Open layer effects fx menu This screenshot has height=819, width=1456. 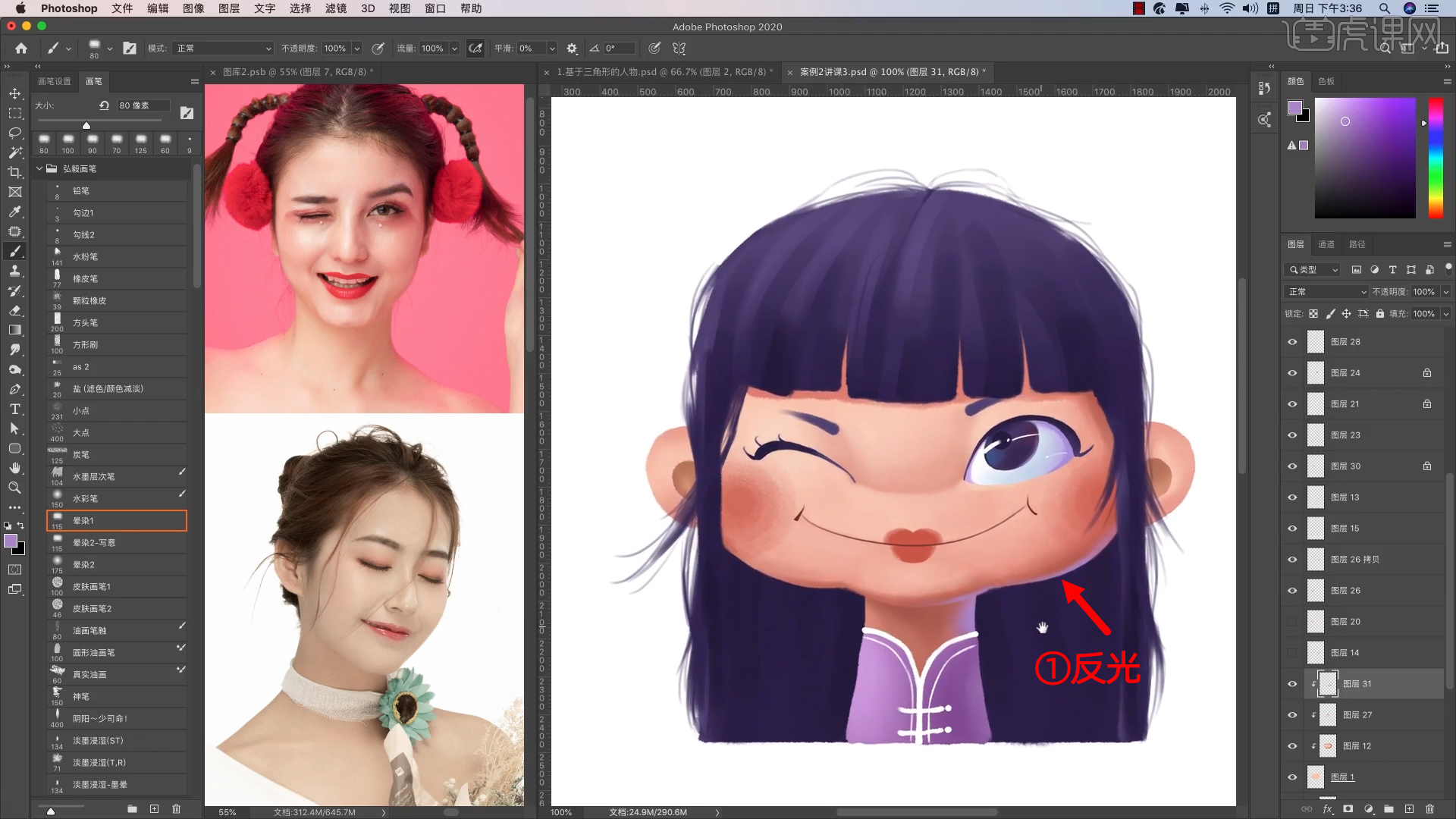click(x=1328, y=809)
